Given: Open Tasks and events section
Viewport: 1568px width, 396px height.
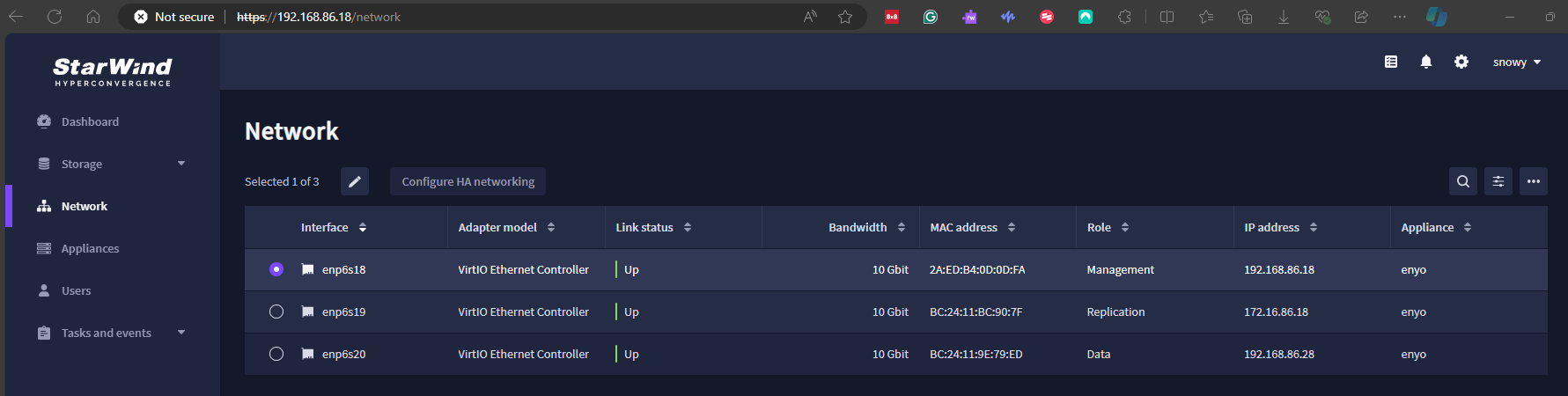Looking at the screenshot, I should [x=106, y=333].
